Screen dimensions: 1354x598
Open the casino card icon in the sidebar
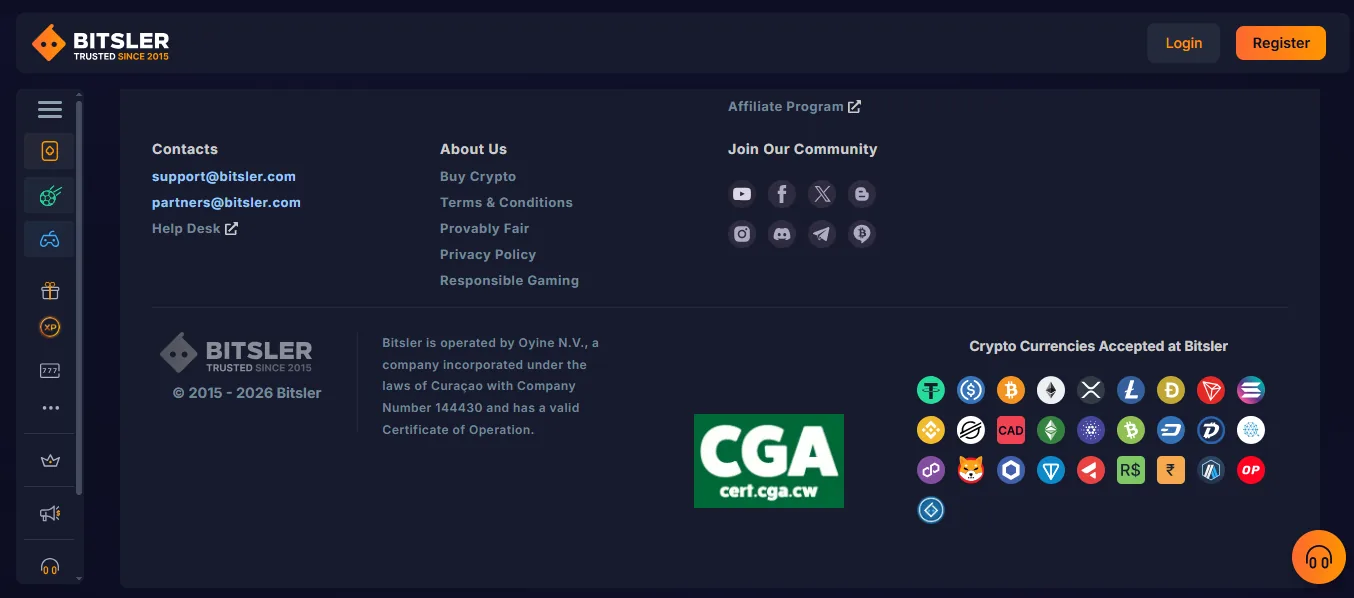(x=50, y=151)
